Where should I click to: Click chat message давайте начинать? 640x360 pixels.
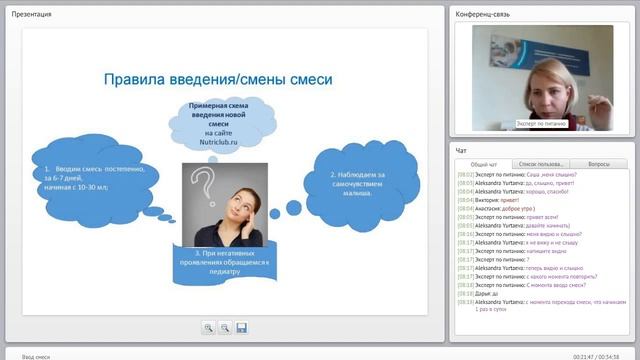point(548,226)
